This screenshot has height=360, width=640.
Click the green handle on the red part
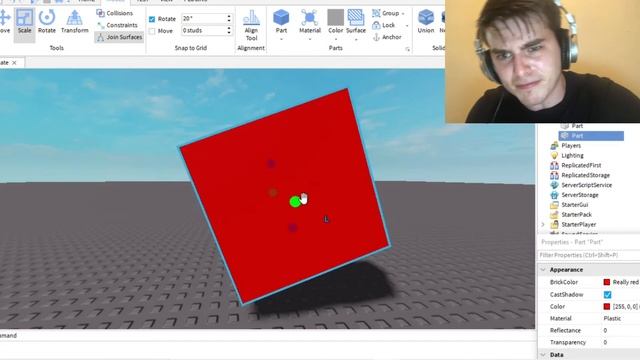tap(295, 202)
